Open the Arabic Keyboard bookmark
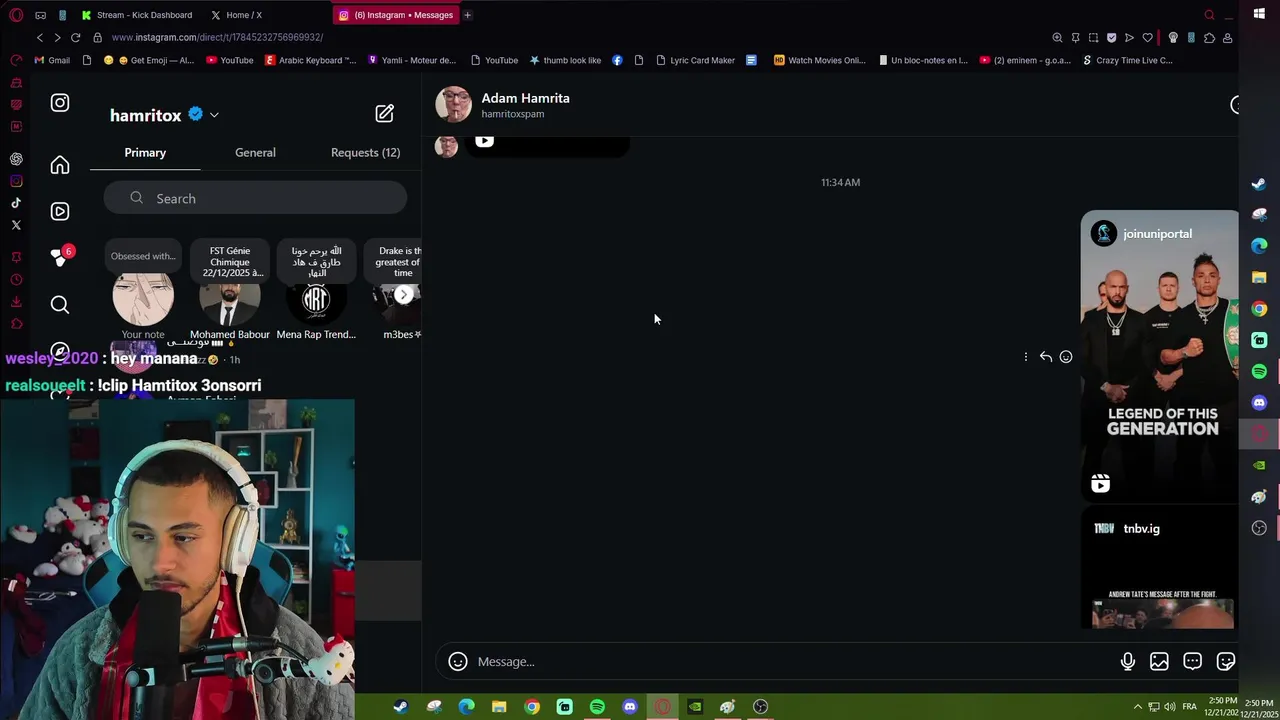Screen dimensions: 1280x720 [310, 60]
